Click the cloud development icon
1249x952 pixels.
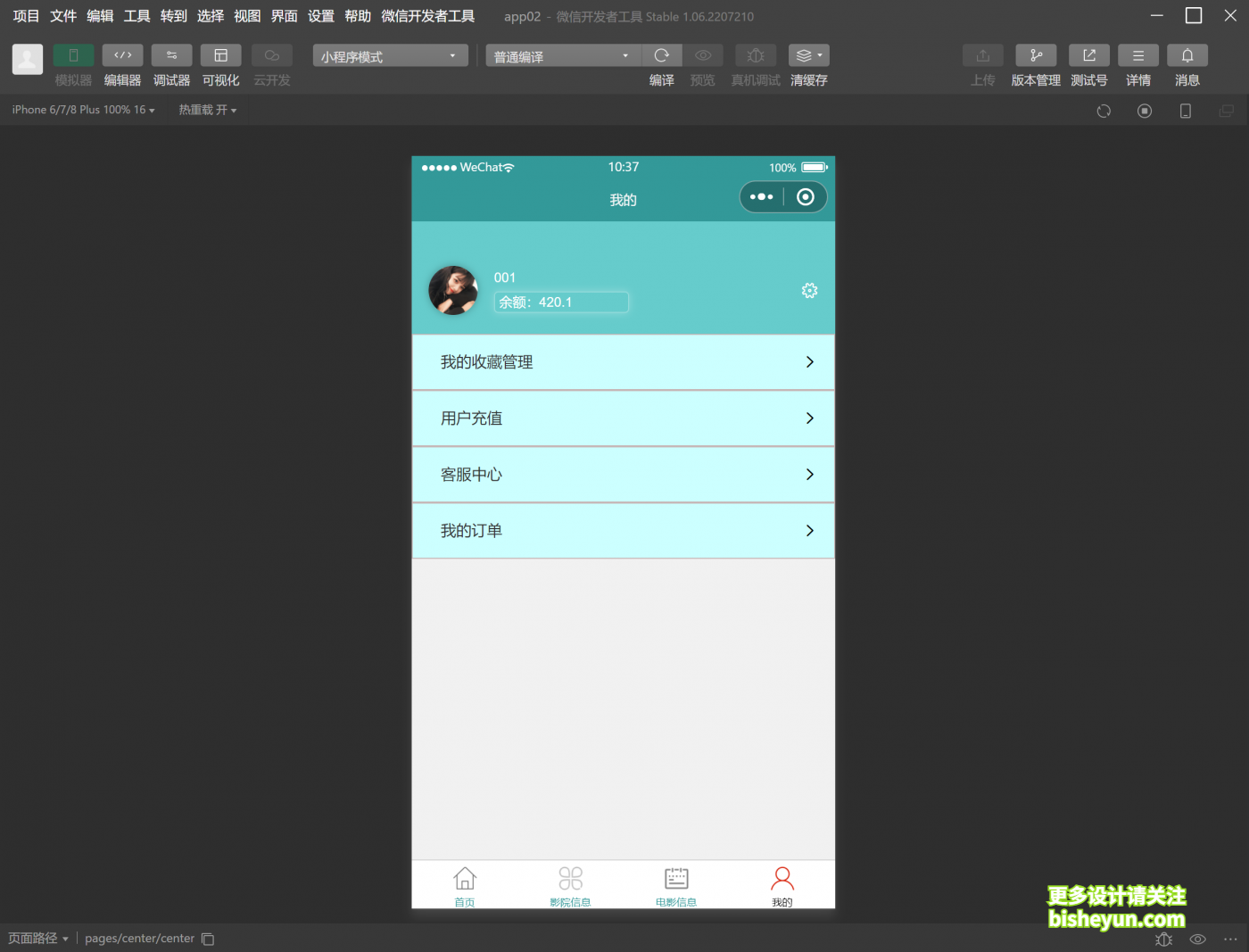[272, 55]
